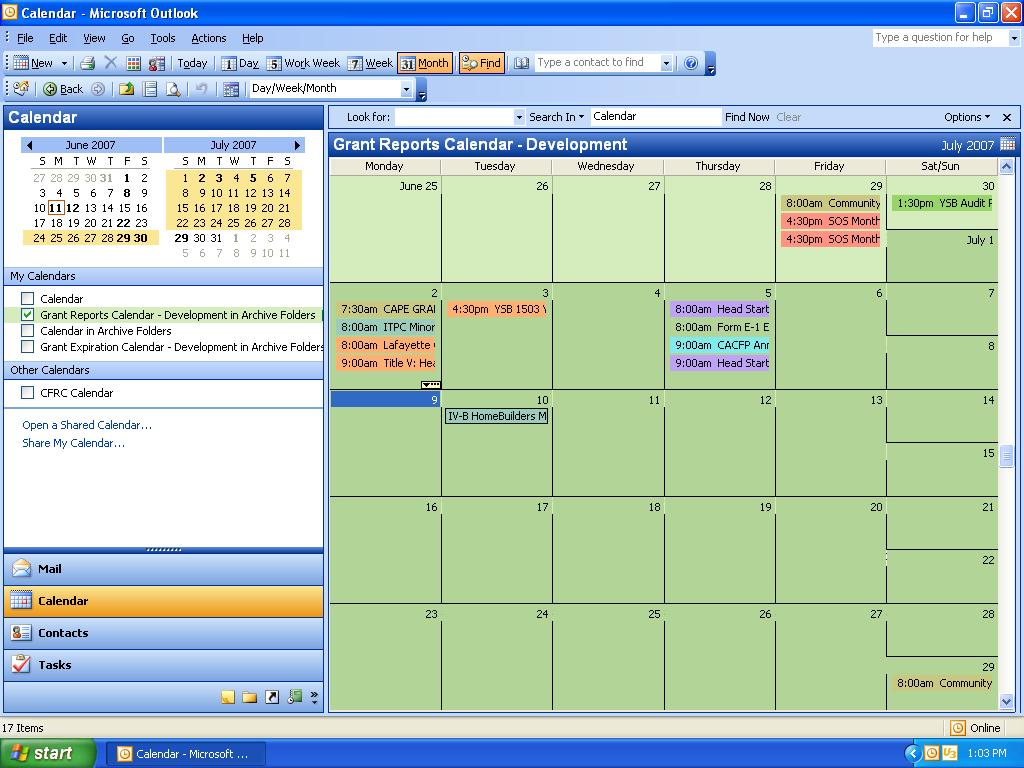Click the Print icon in the toolbar
Image resolution: width=1024 pixels, height=768 pixels.
coord(88,63)
